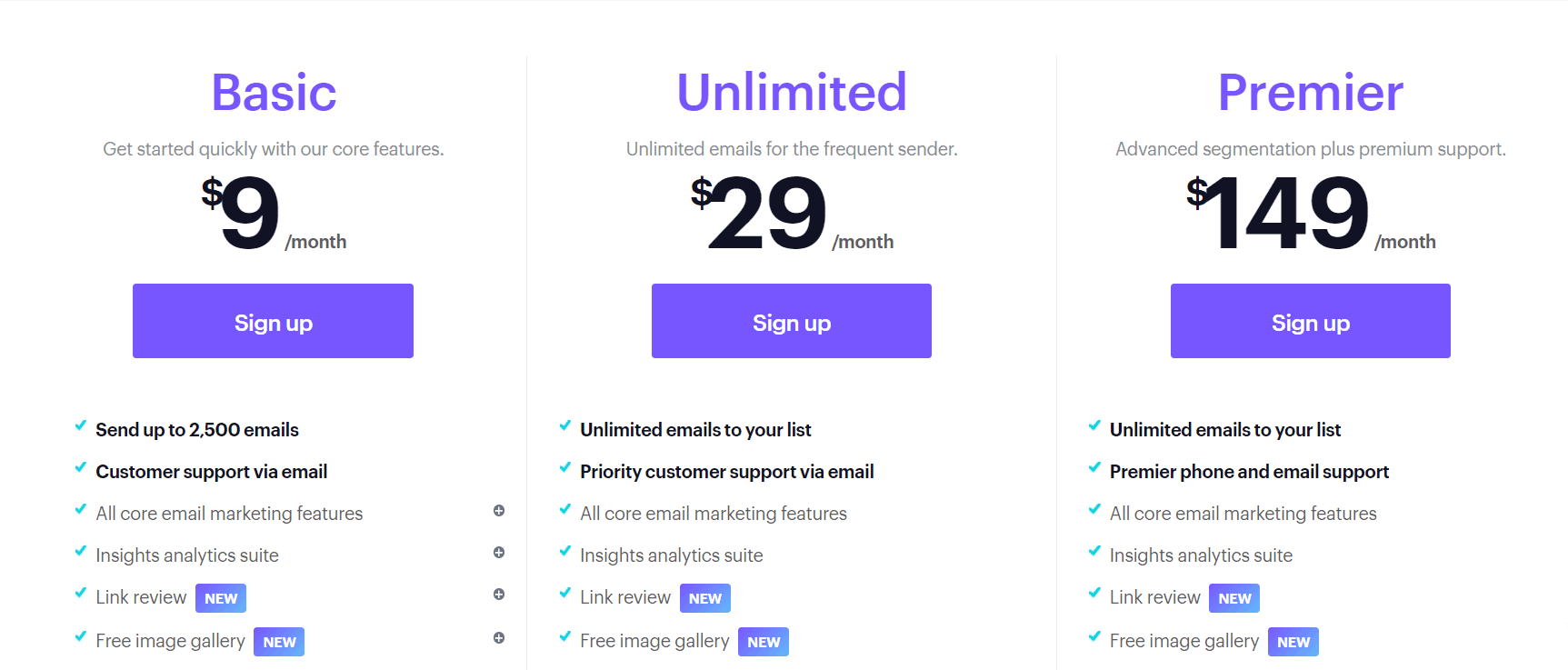This screenshot has height=670, width=1568.
Task: Expand Link review details in Basic plan
Action: 499,595
